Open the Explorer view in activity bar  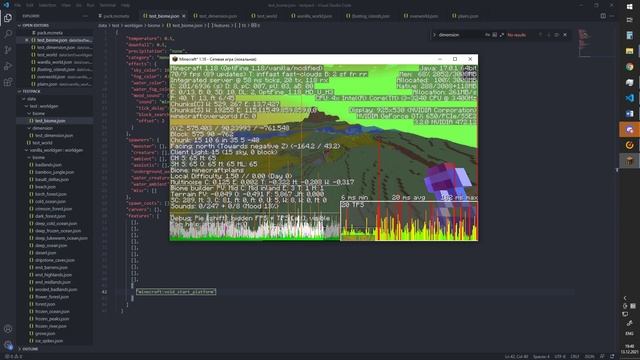8,18
